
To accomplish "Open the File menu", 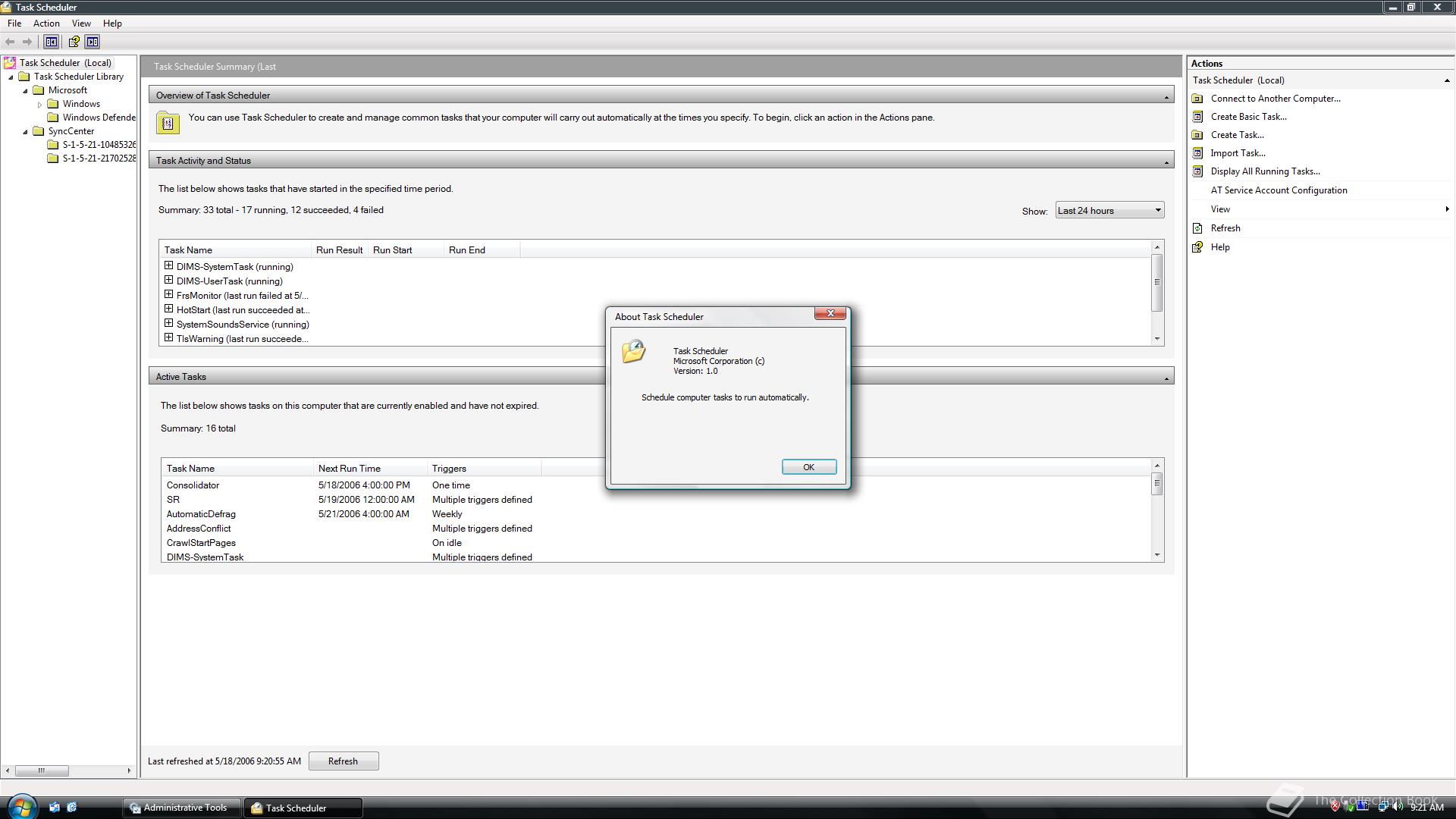I will click(14, 24).
